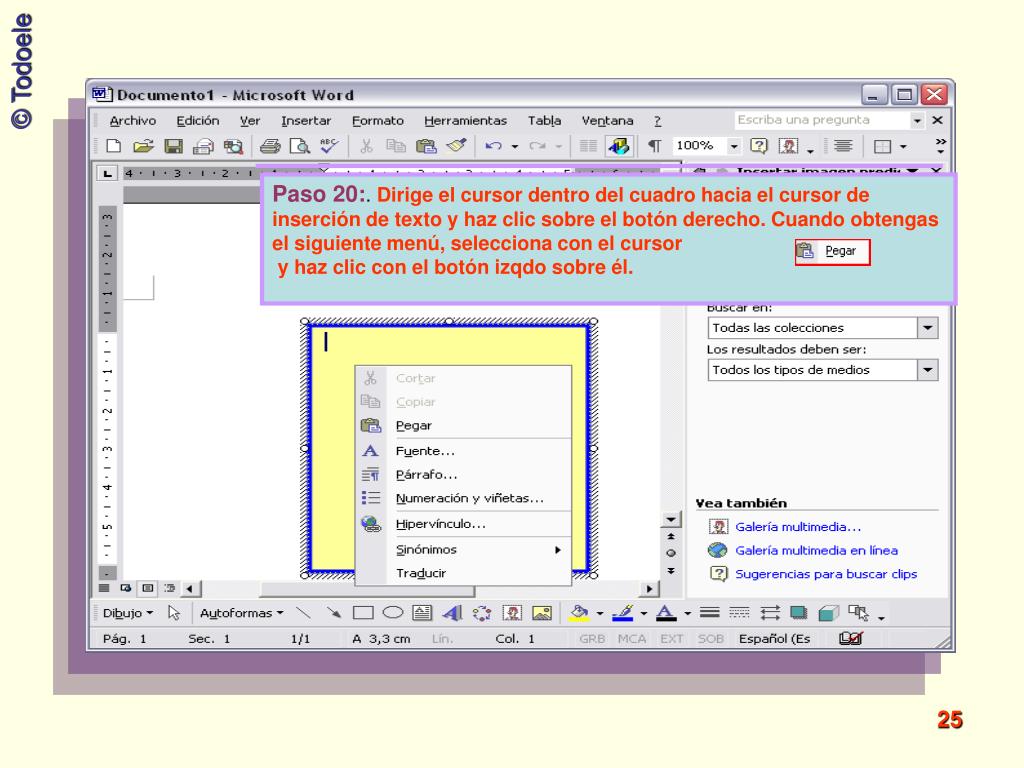Screen dimensions: 1024x768
Task: Open 'Galería multimedia...' link
Action: (798, 526)
